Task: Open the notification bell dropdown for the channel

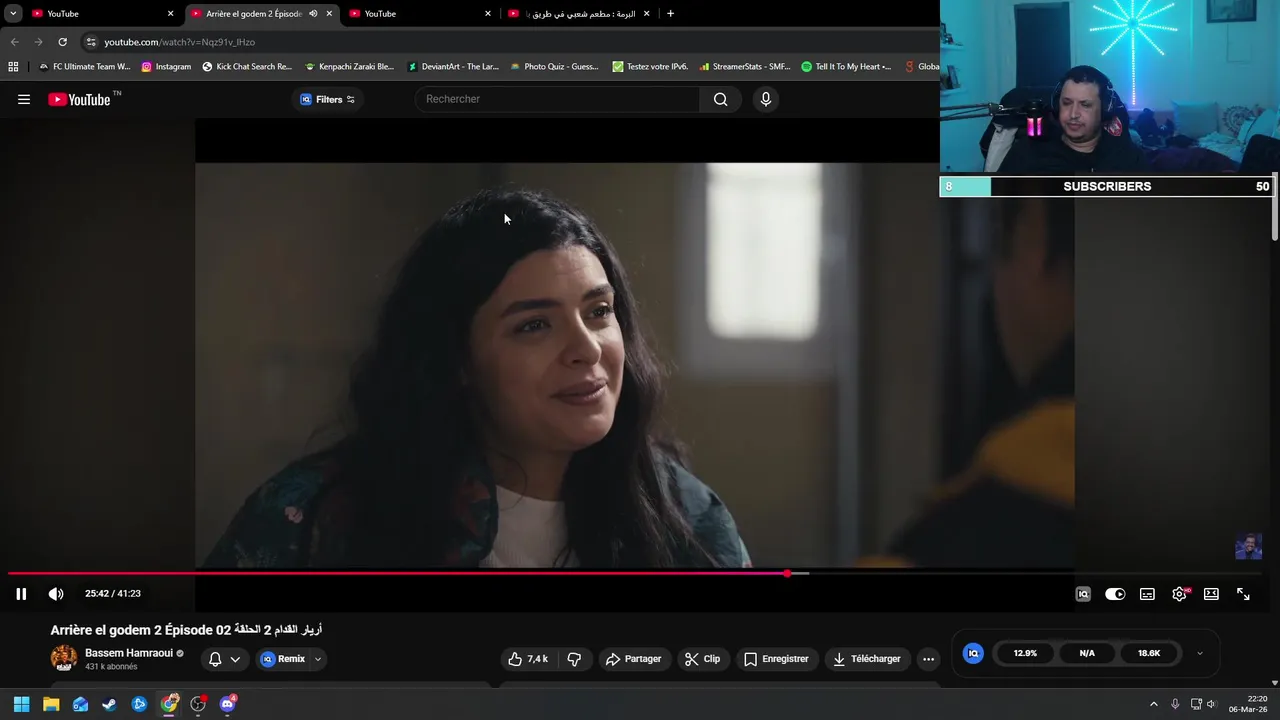Action: pyautogui.click(x=224, y=659)
